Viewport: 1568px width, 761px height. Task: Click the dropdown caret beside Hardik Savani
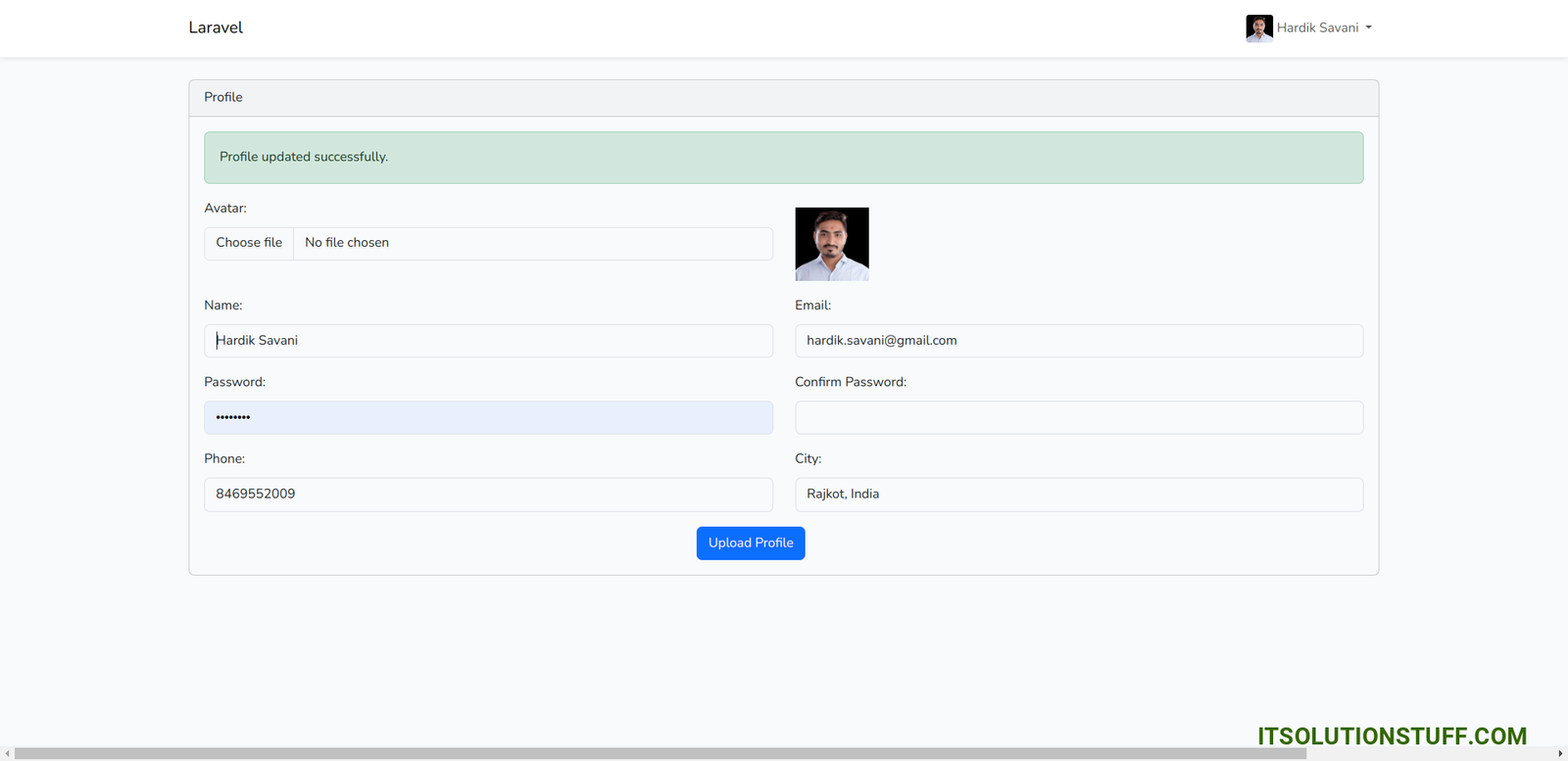(x=1368, y=28)
